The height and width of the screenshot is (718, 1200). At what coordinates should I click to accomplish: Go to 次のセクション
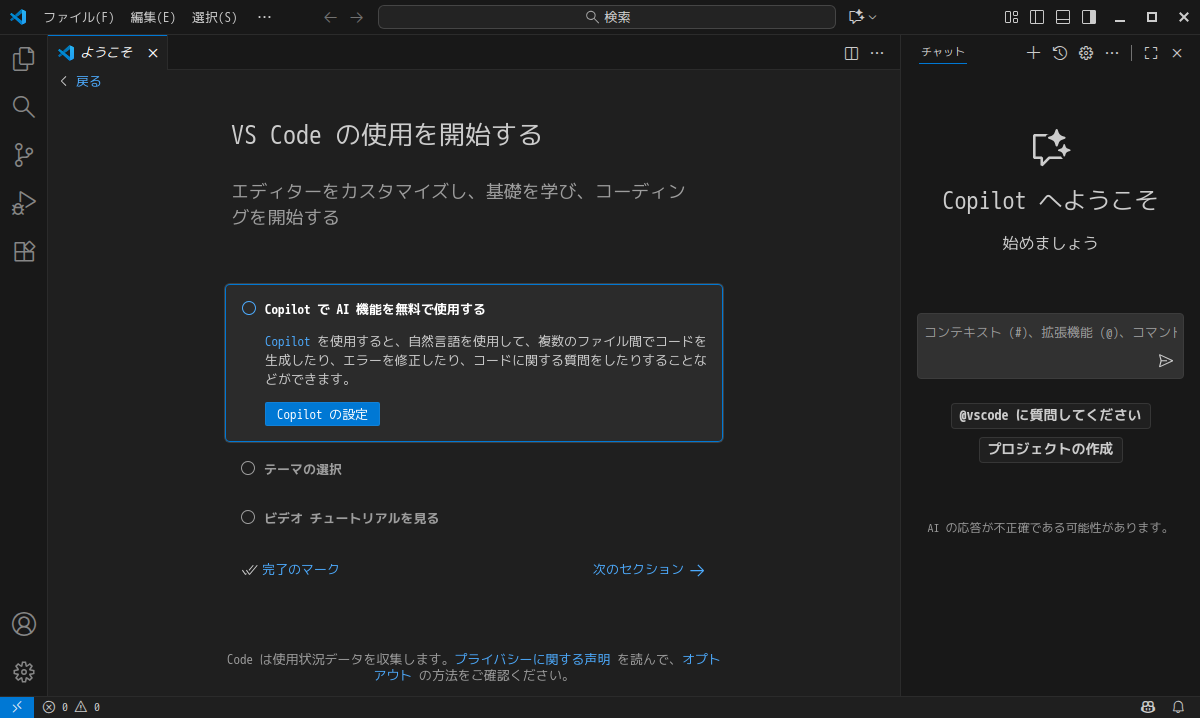(649, 569)
